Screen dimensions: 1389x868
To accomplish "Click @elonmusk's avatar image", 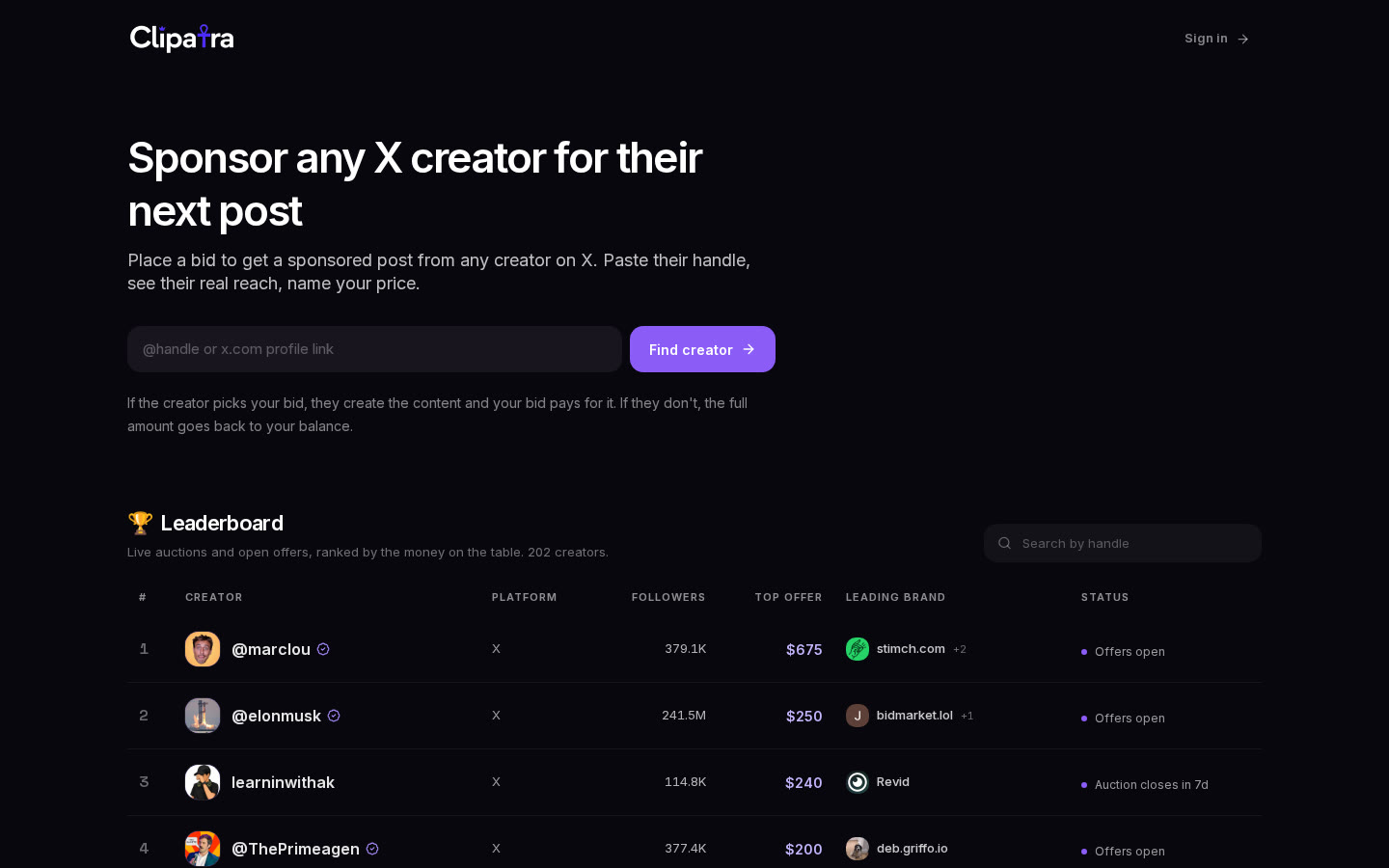I will pos(203,716).
